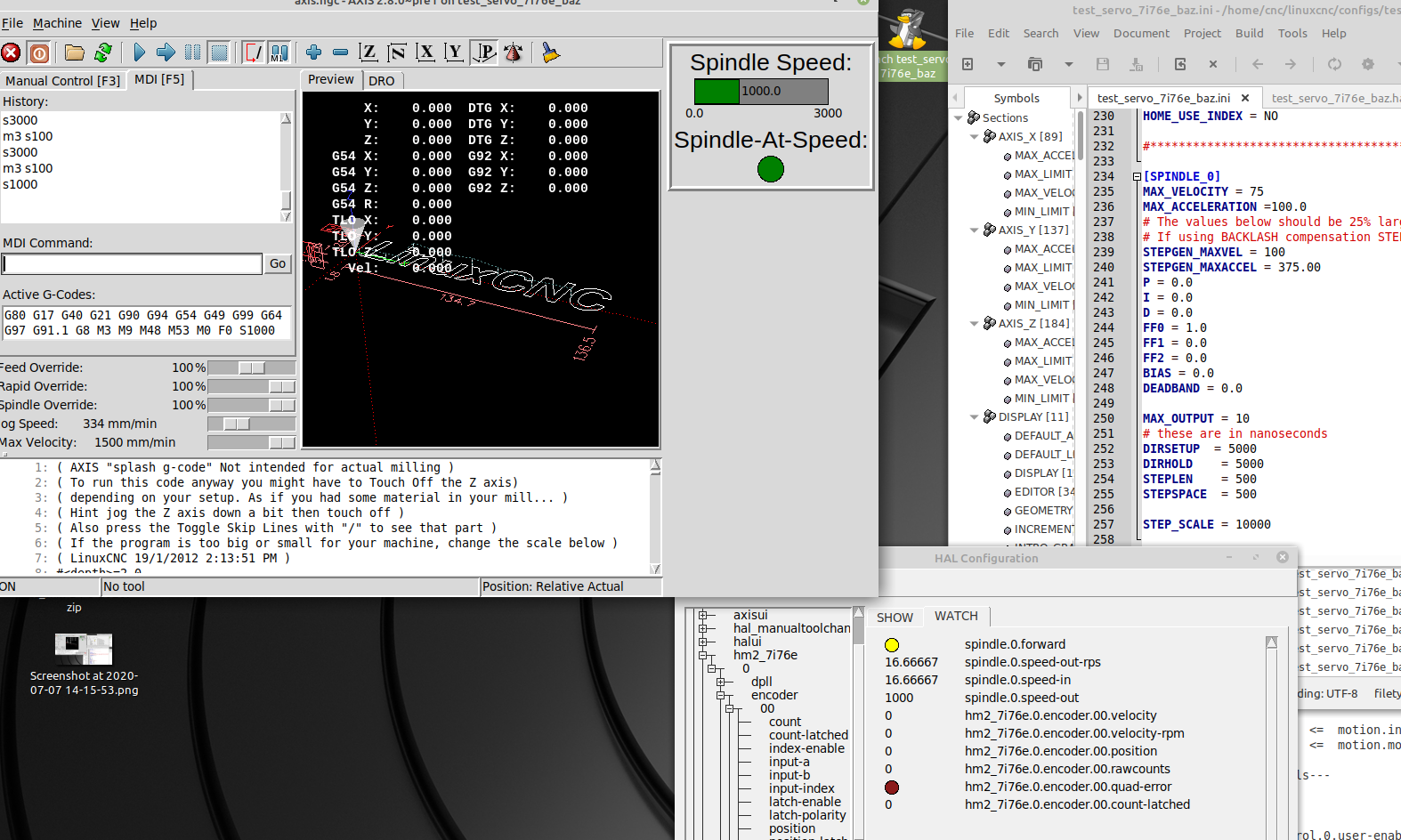Open AXIS Help menu

point(143,23)
